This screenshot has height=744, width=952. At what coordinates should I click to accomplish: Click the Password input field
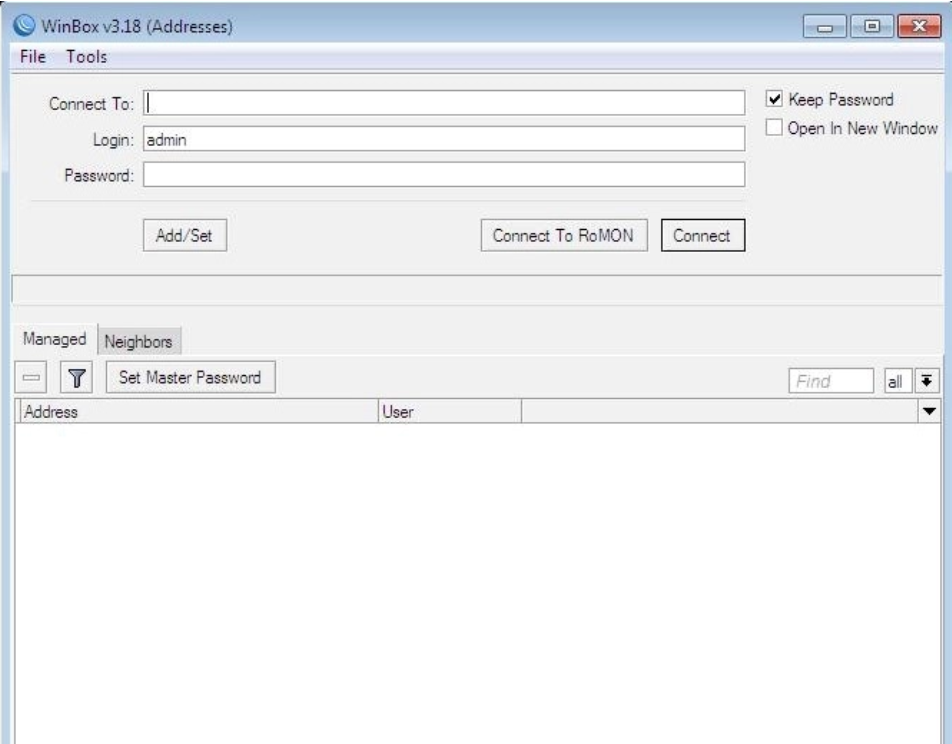click(444, 175)
